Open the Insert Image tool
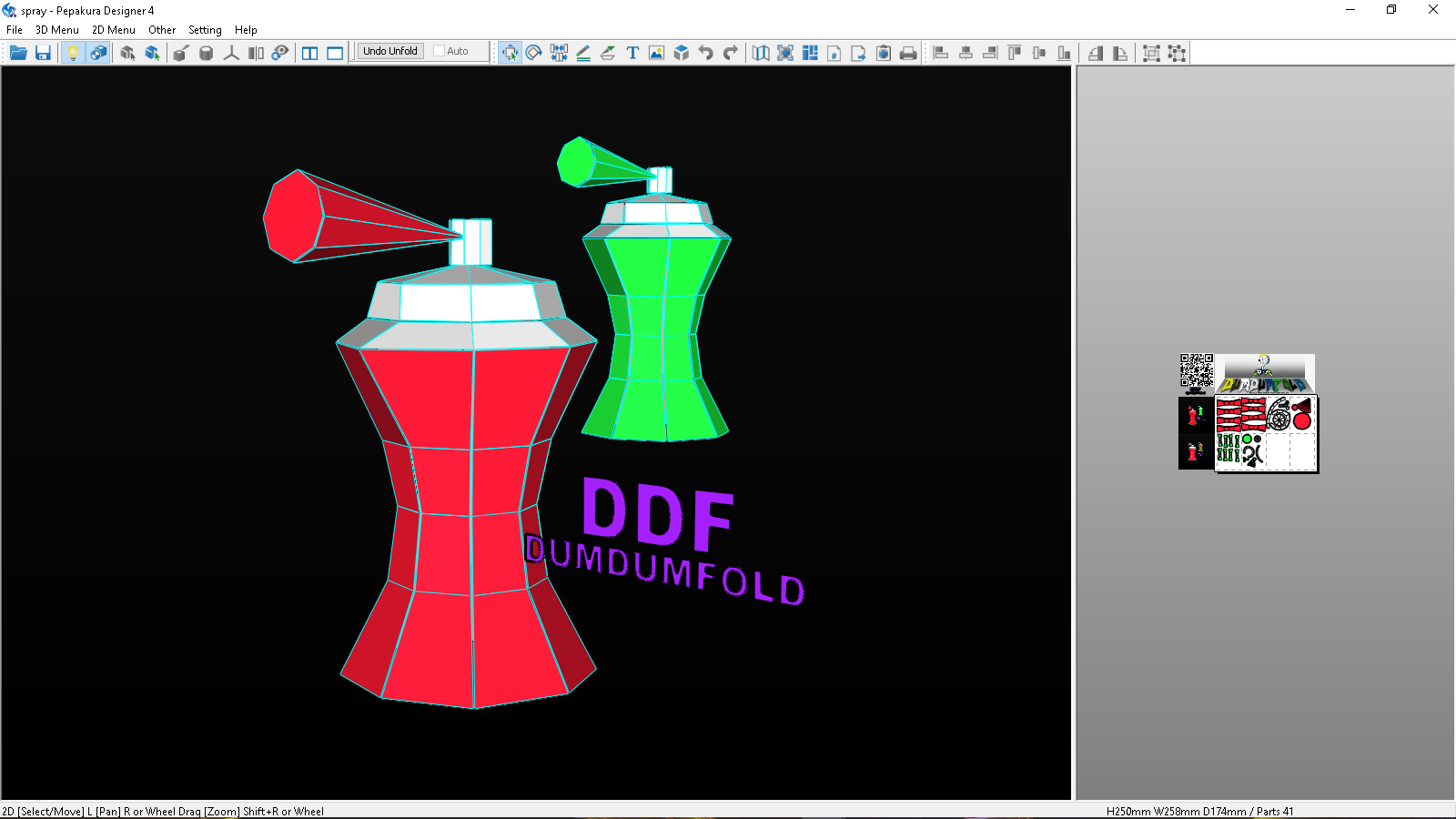This screenshot has height=819, width=1456. tap(656, 52)
